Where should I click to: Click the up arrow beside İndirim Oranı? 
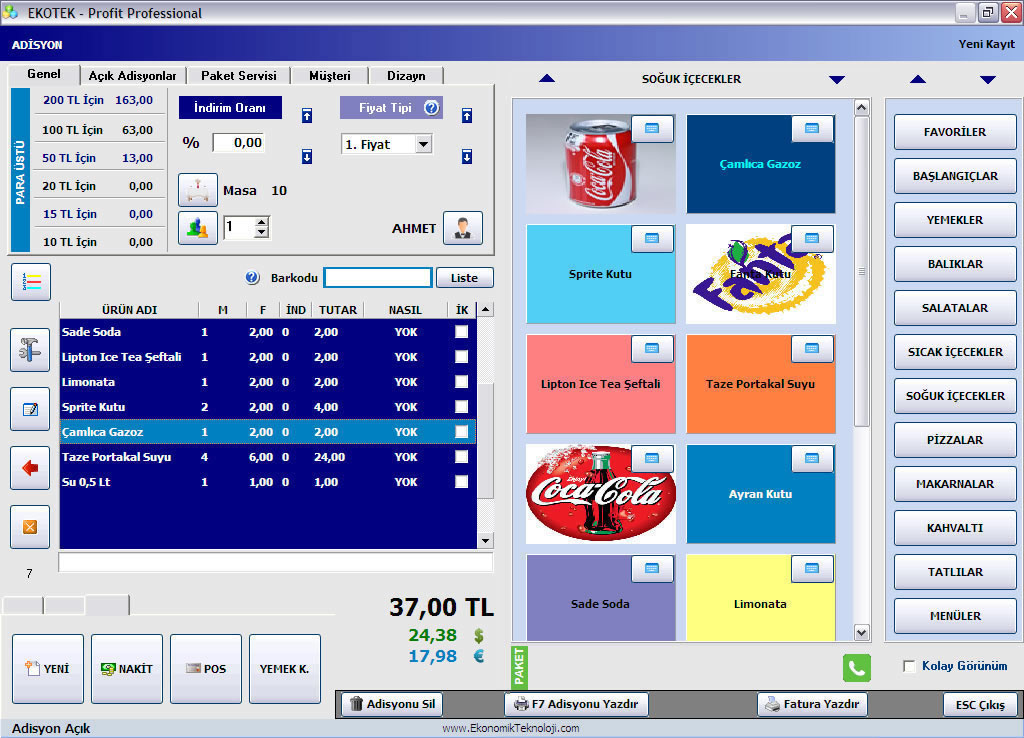[x=307, y=116]
